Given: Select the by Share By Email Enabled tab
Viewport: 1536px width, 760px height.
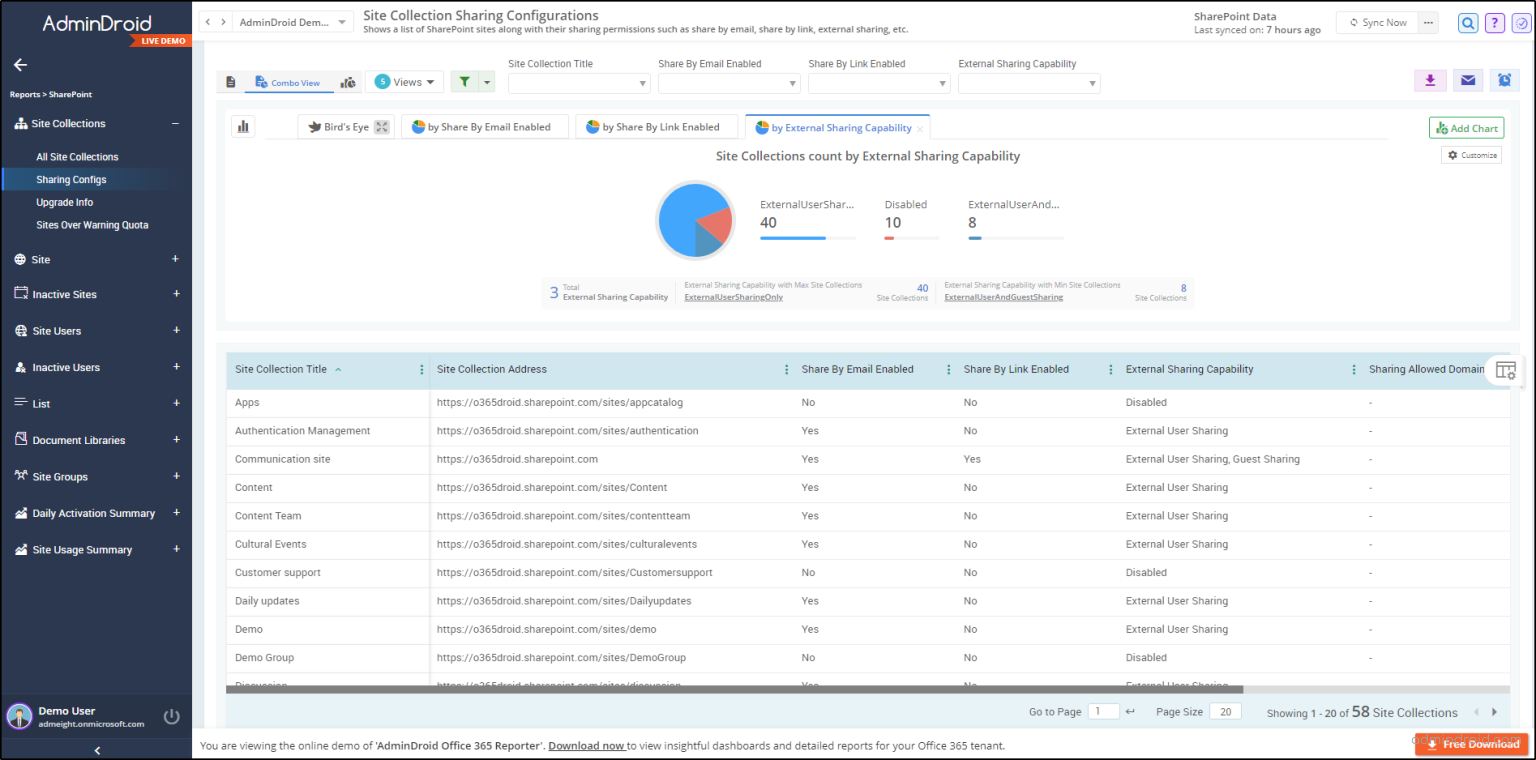Looking at the screenshot, I should click(x=484, y=127).
